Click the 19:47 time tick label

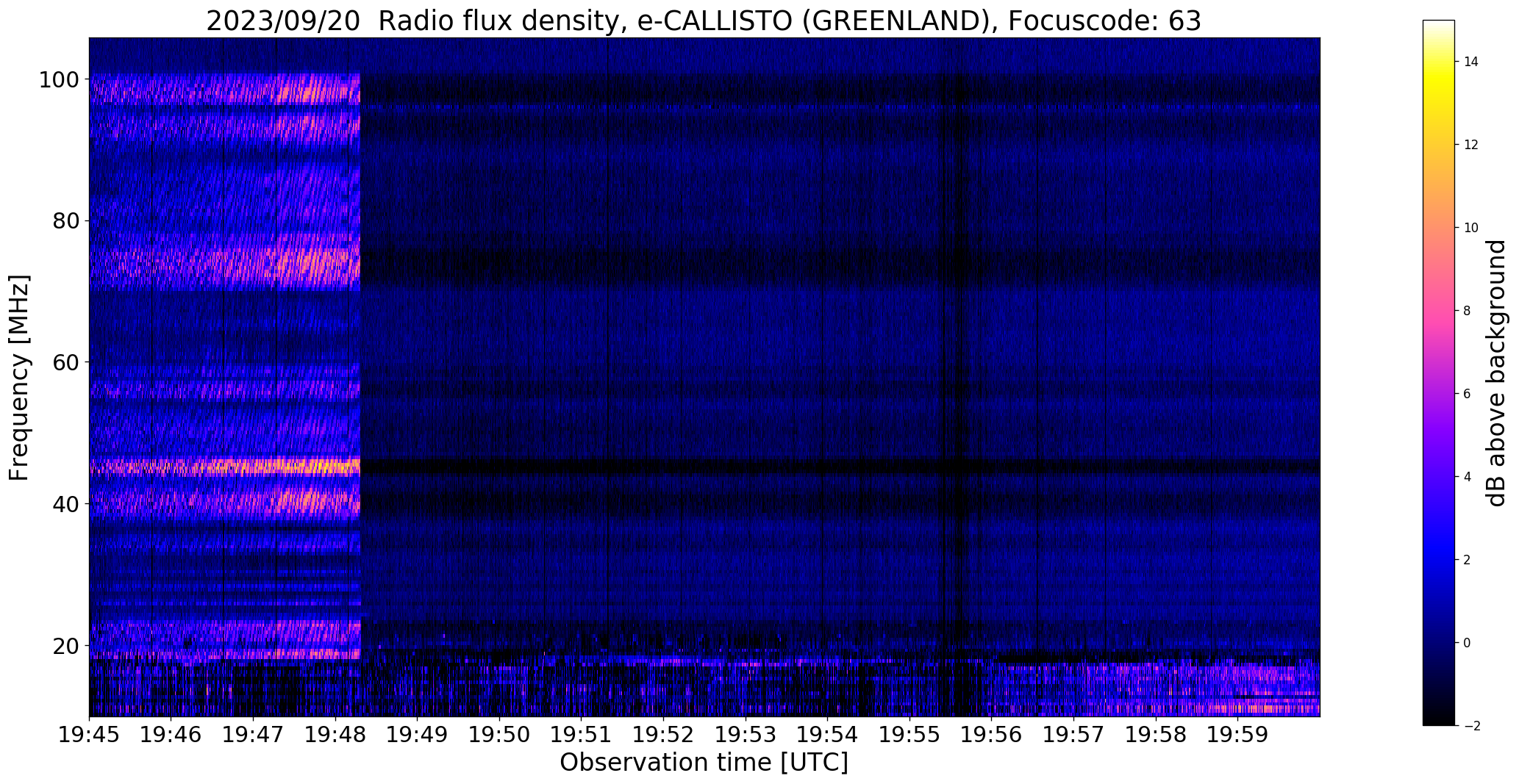point(253,733)
